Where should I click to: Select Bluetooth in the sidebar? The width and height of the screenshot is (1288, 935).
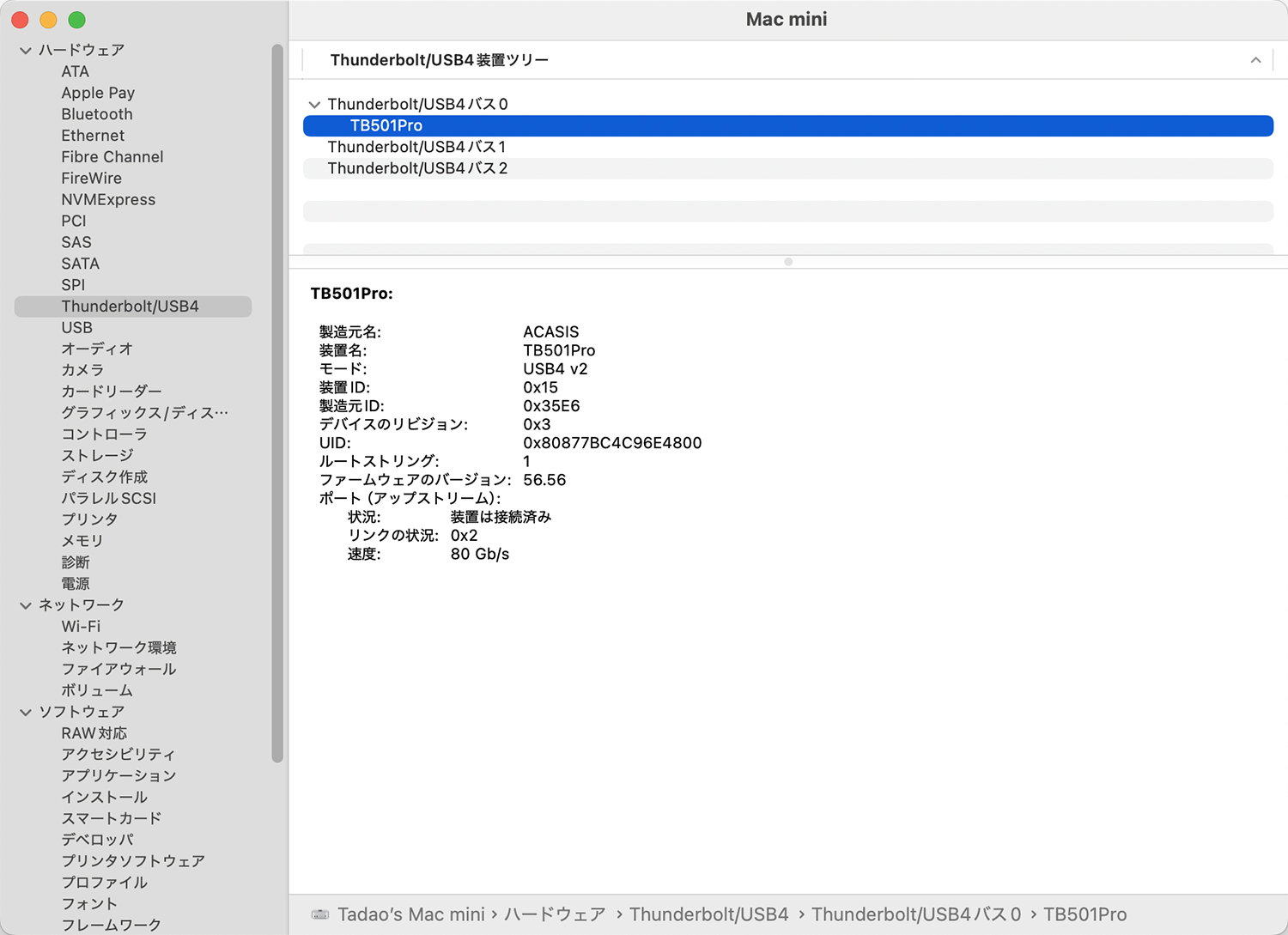97,114
